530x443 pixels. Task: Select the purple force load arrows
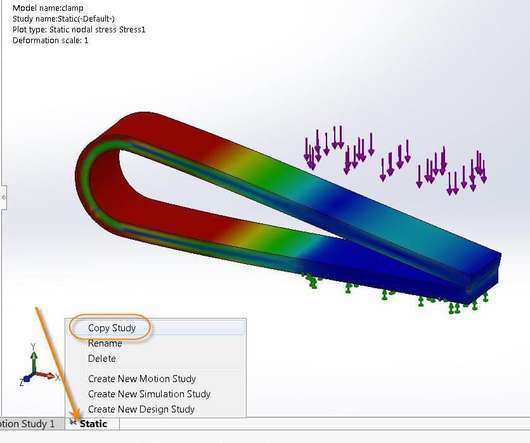click(x=394, y=160)
